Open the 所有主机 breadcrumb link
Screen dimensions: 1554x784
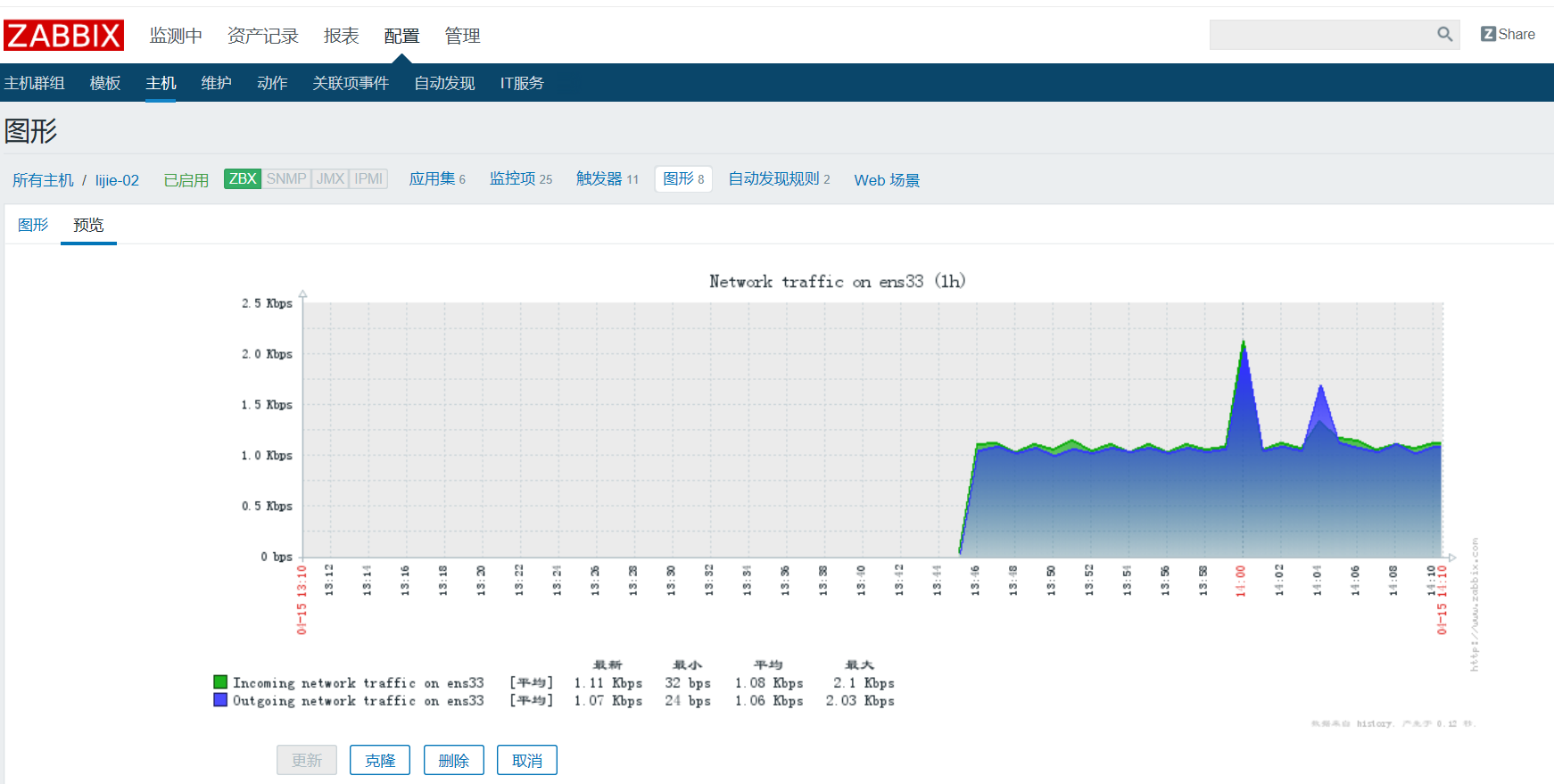click(x=43, y=180)
